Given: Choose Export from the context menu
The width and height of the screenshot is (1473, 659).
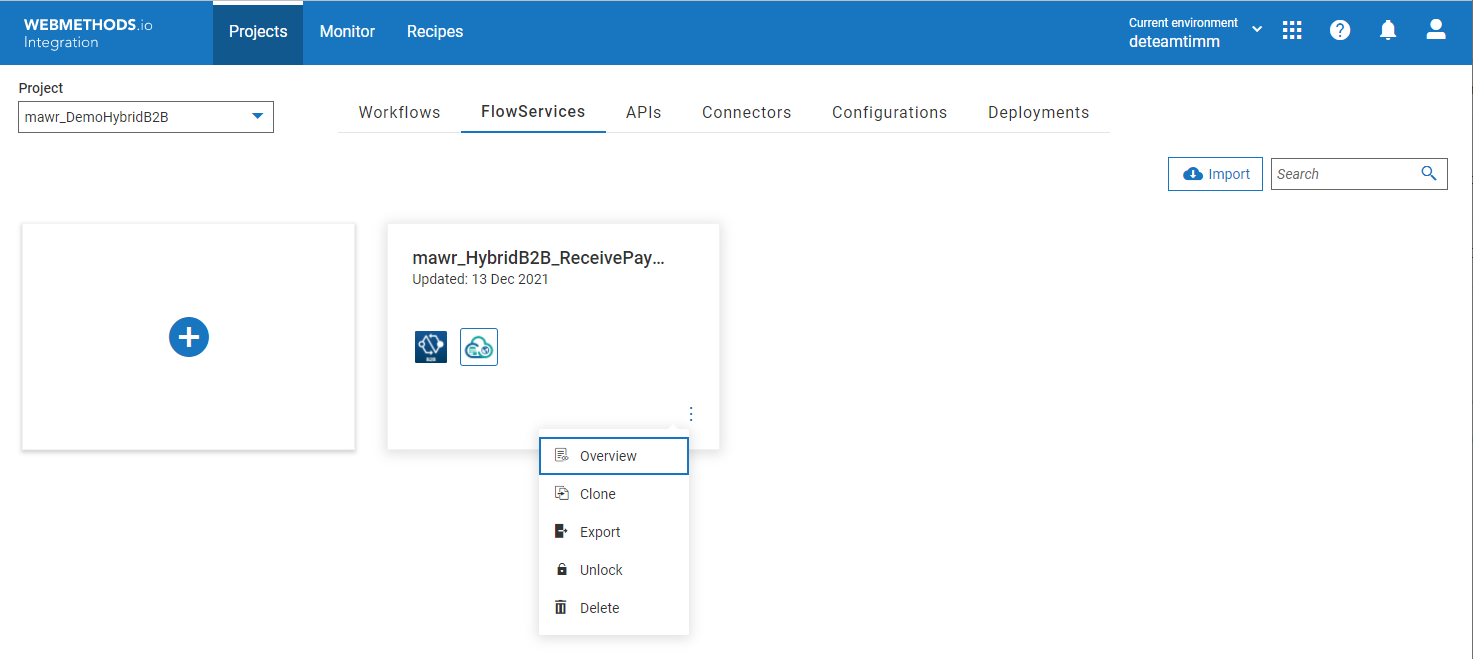Looking at the screenshot, I should coord(600,531).
